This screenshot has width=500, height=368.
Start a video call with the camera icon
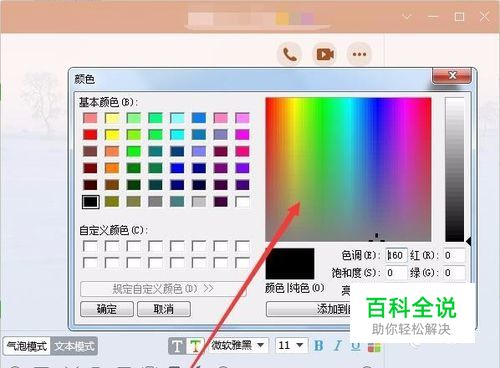tap(324, 54)
